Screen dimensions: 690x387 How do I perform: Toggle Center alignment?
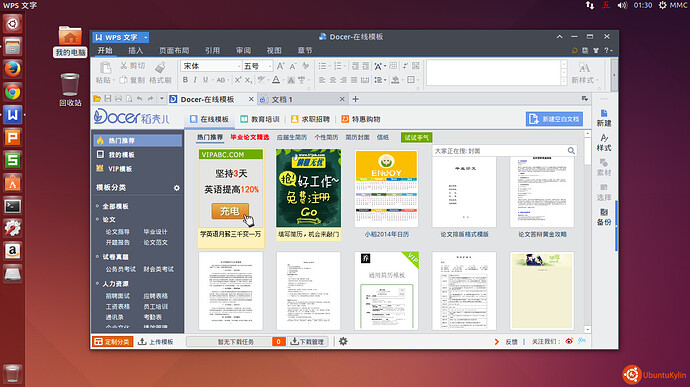pos(333,80)
